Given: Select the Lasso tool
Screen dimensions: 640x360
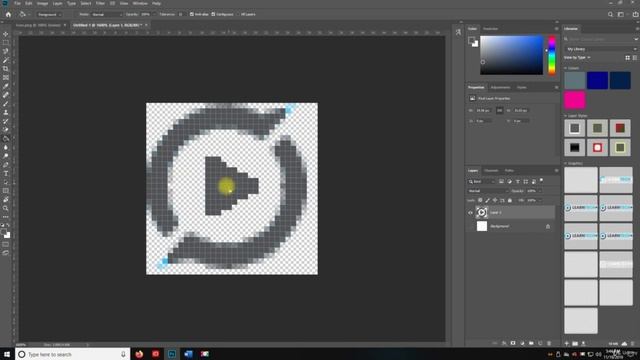Looking at the screenshot, I should (6, 51).
